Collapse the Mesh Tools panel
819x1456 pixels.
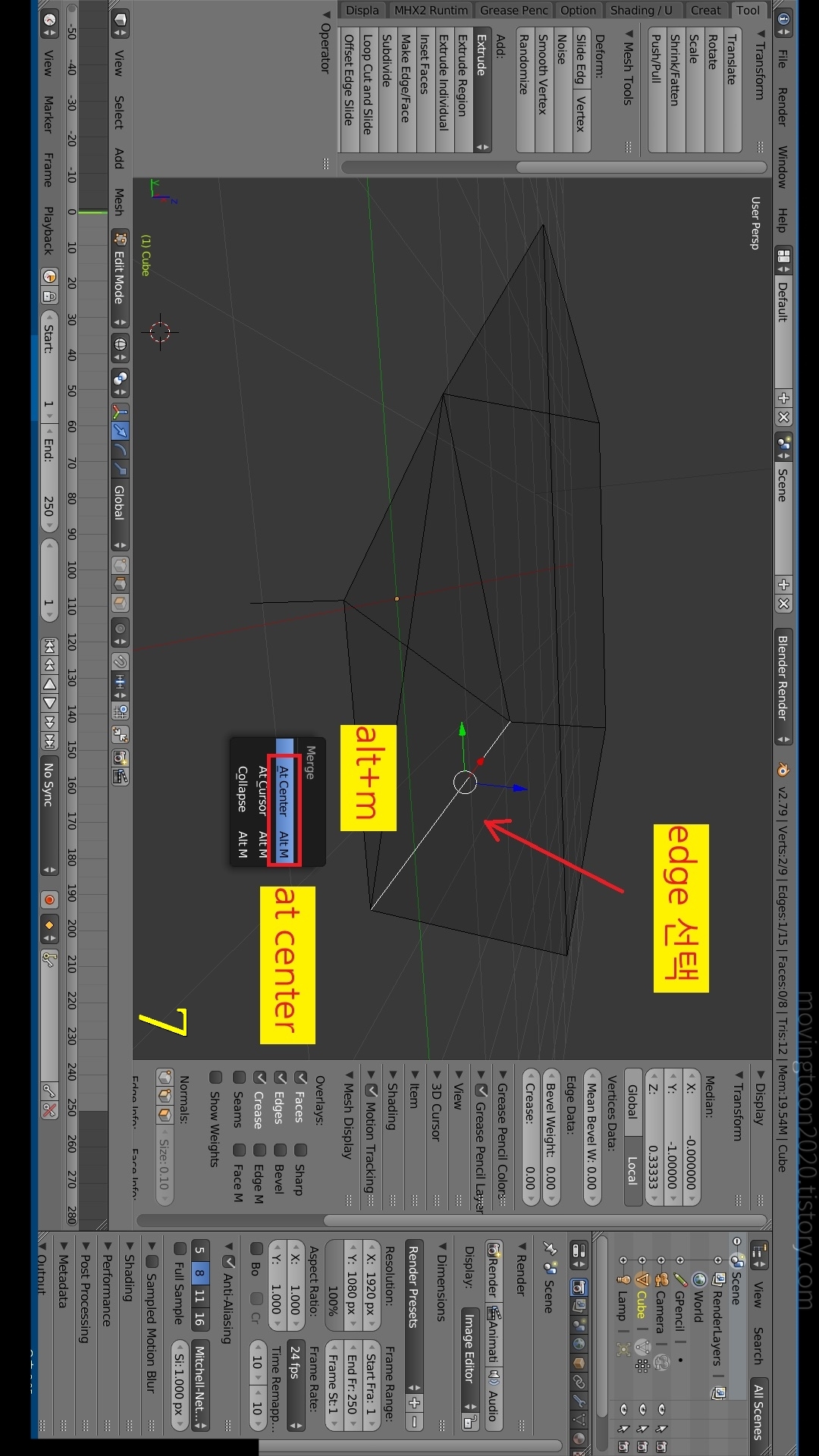point(628,70)
